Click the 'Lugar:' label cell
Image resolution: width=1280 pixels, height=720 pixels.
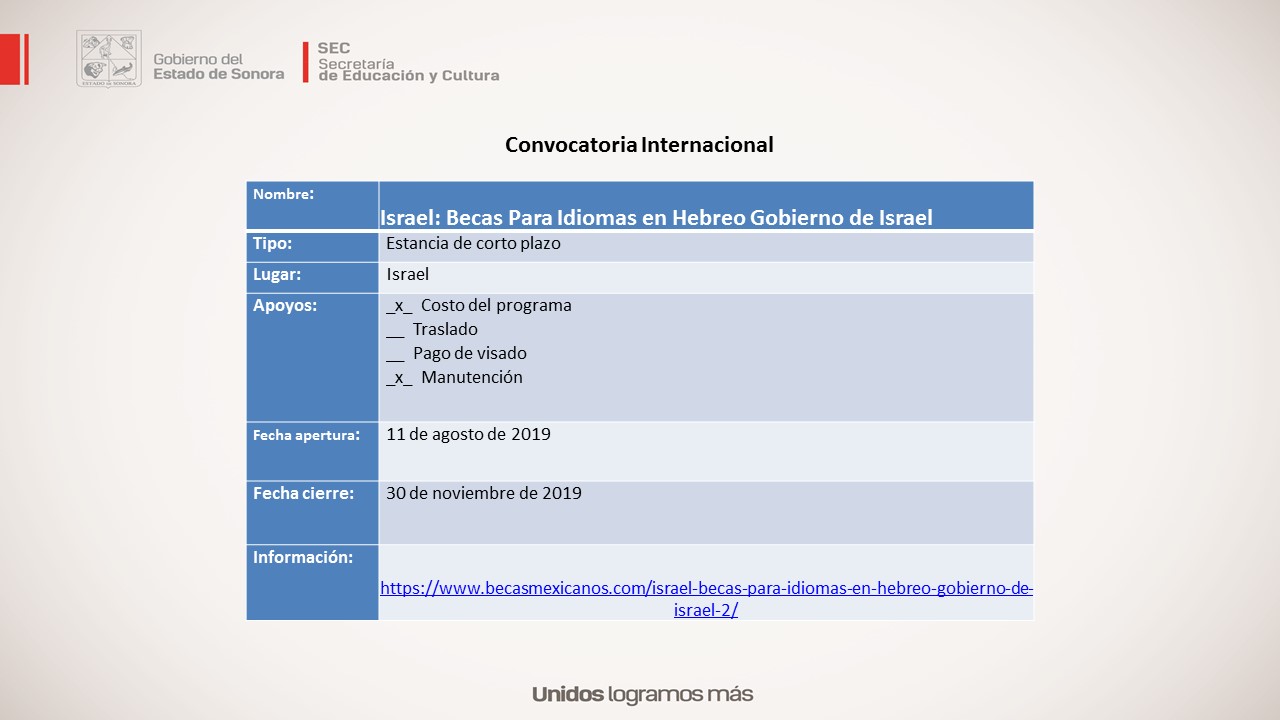313,277
